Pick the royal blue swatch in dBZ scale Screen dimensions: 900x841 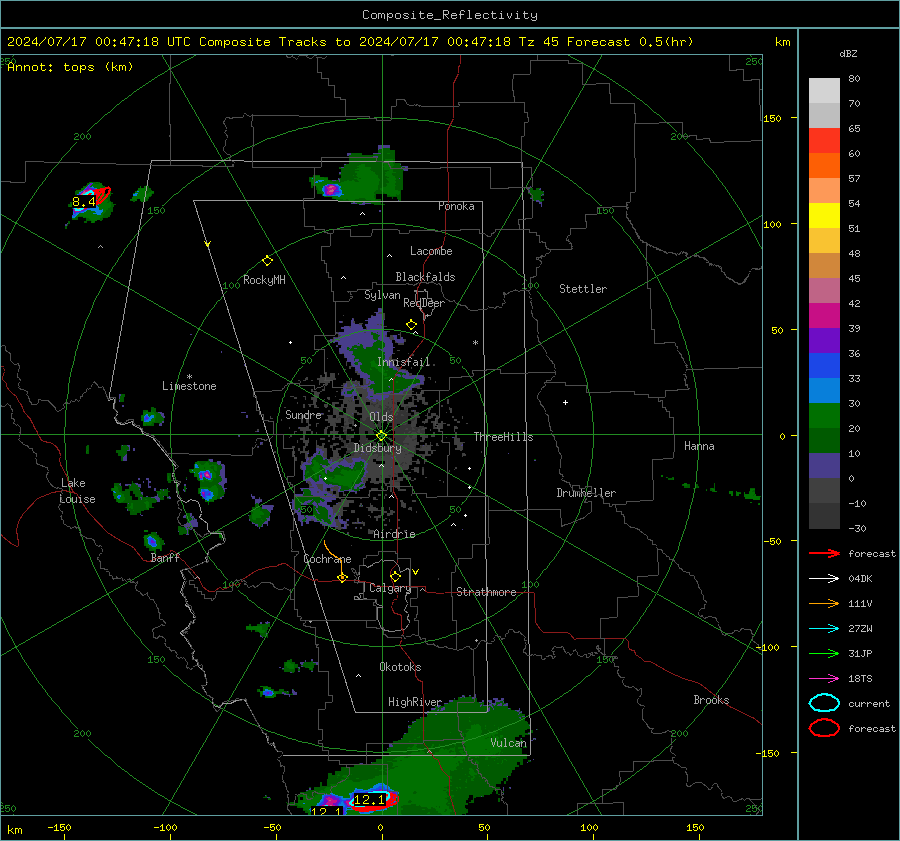pos(824,366)
